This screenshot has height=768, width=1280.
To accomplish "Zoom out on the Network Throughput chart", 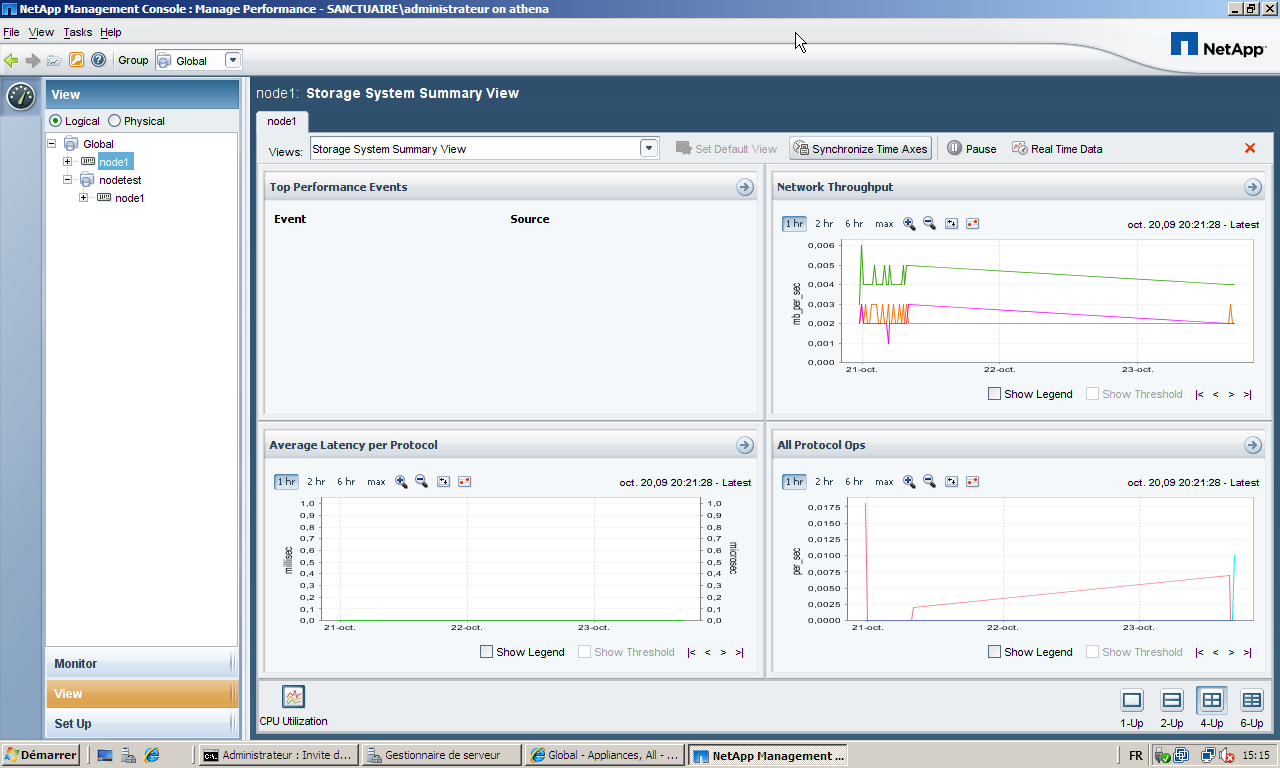I will click(929, 224).
